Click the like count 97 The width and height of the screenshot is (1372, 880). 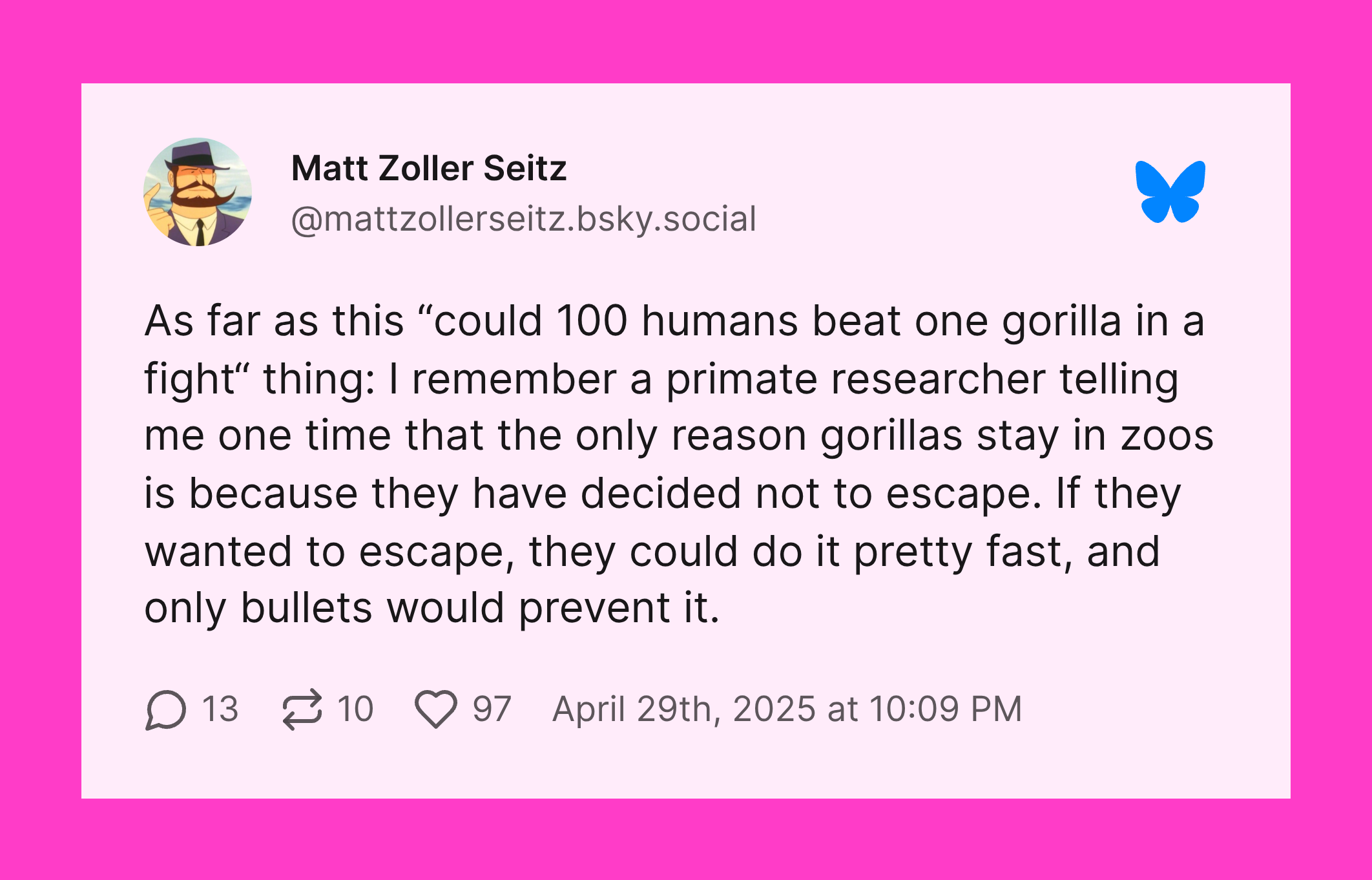click(x=492, y=709)
